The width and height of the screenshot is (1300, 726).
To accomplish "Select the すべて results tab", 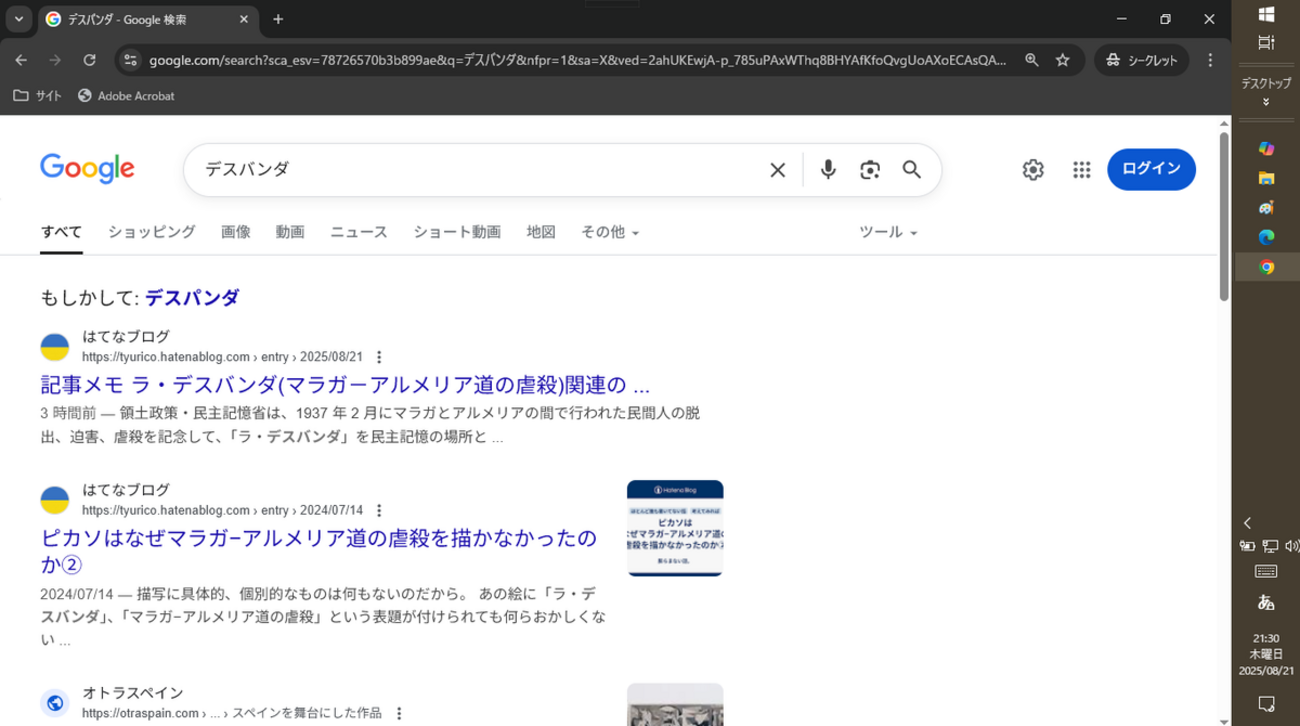I will click(x=61, y=232).
